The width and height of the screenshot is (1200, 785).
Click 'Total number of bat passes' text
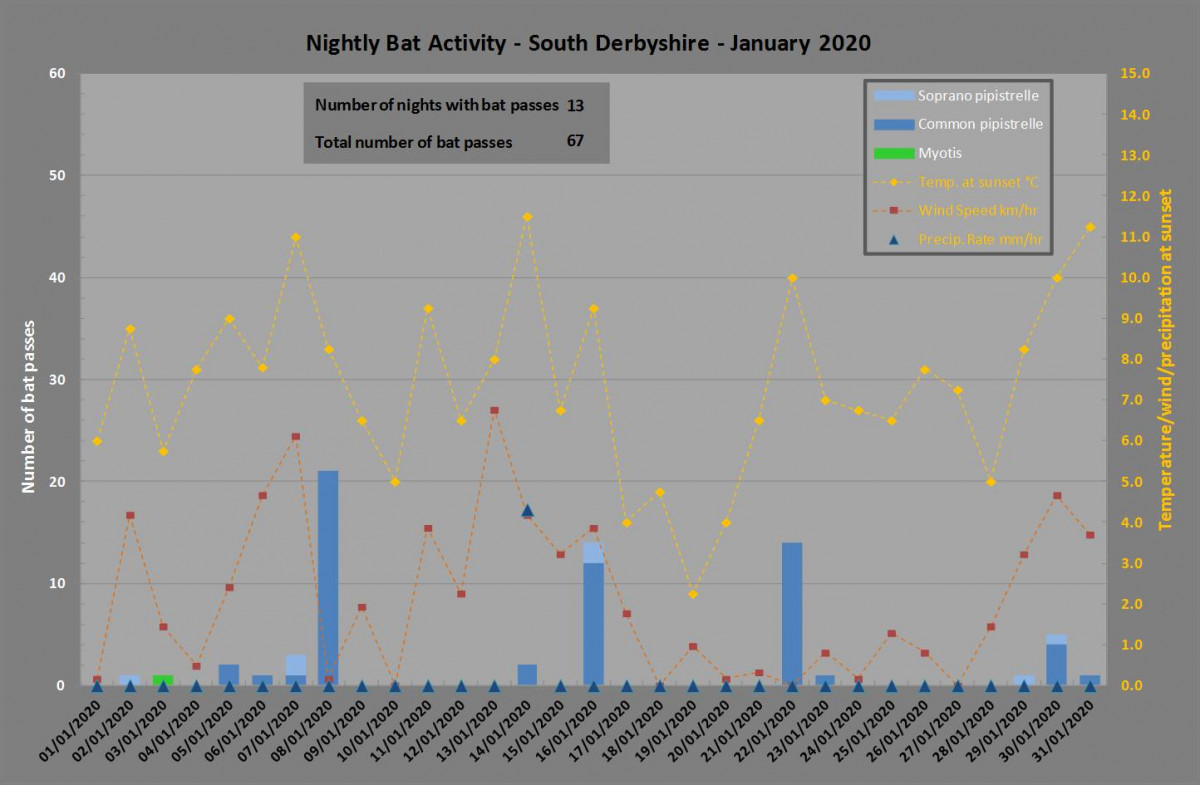(x=414, y=142)
